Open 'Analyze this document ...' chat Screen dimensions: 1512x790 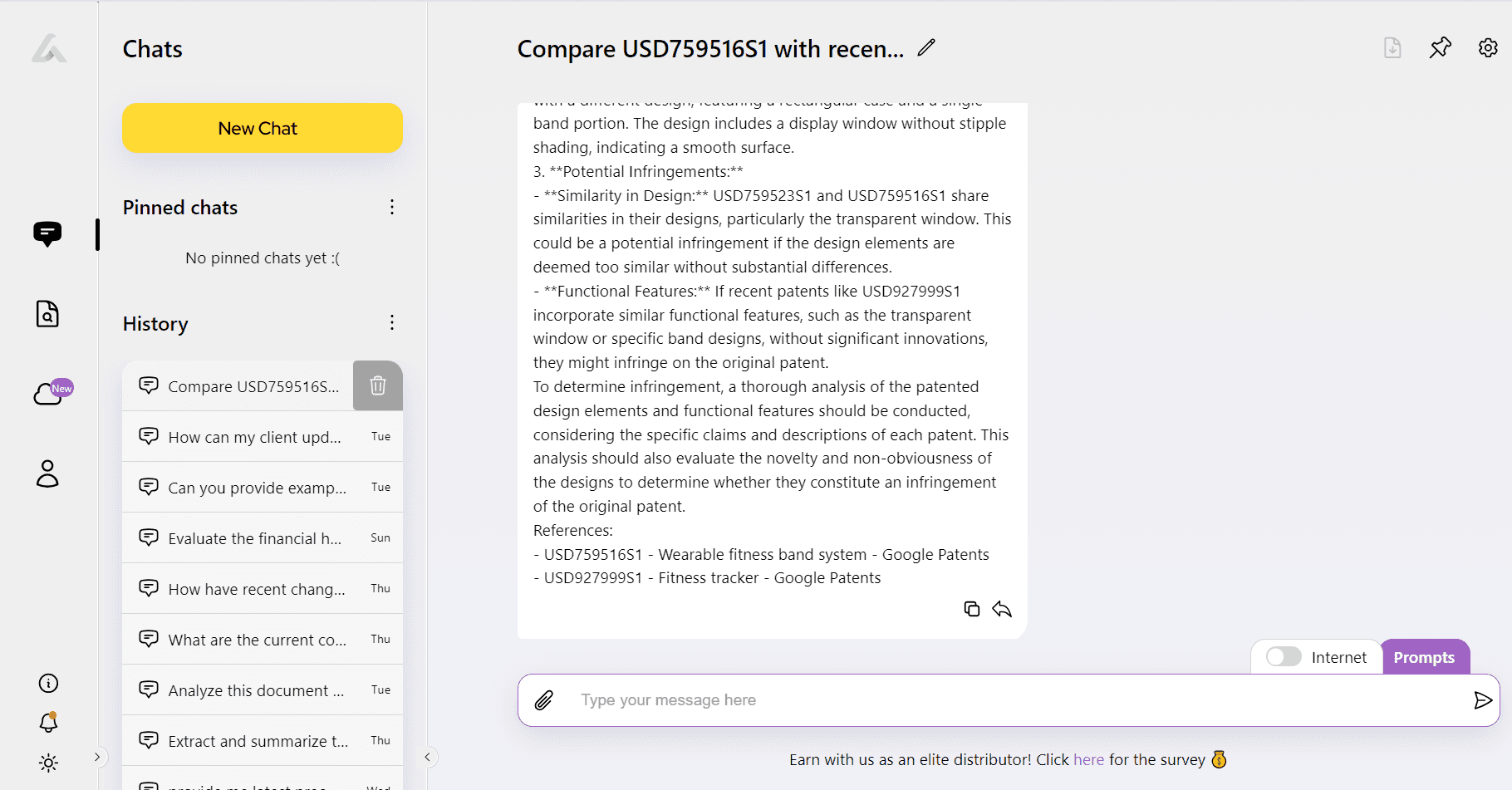pos(263,690)
